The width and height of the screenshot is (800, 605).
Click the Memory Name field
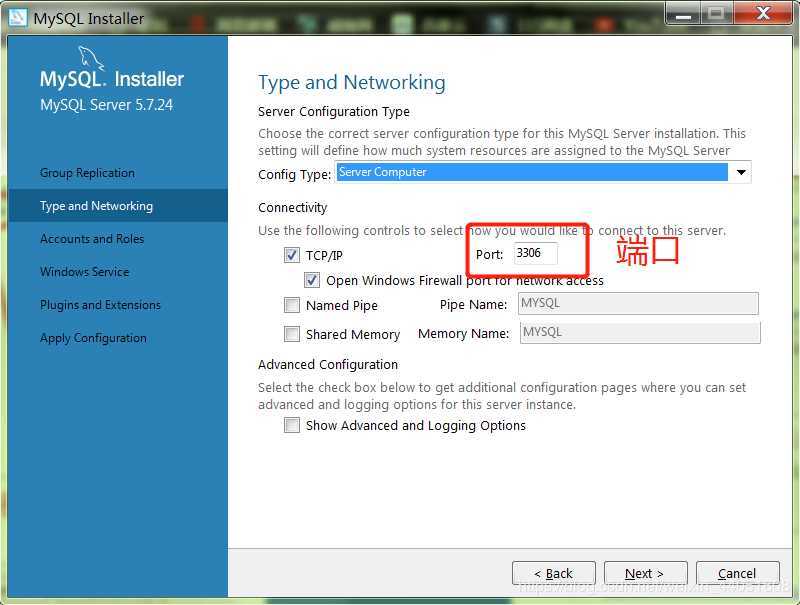[x=640, y=332]
